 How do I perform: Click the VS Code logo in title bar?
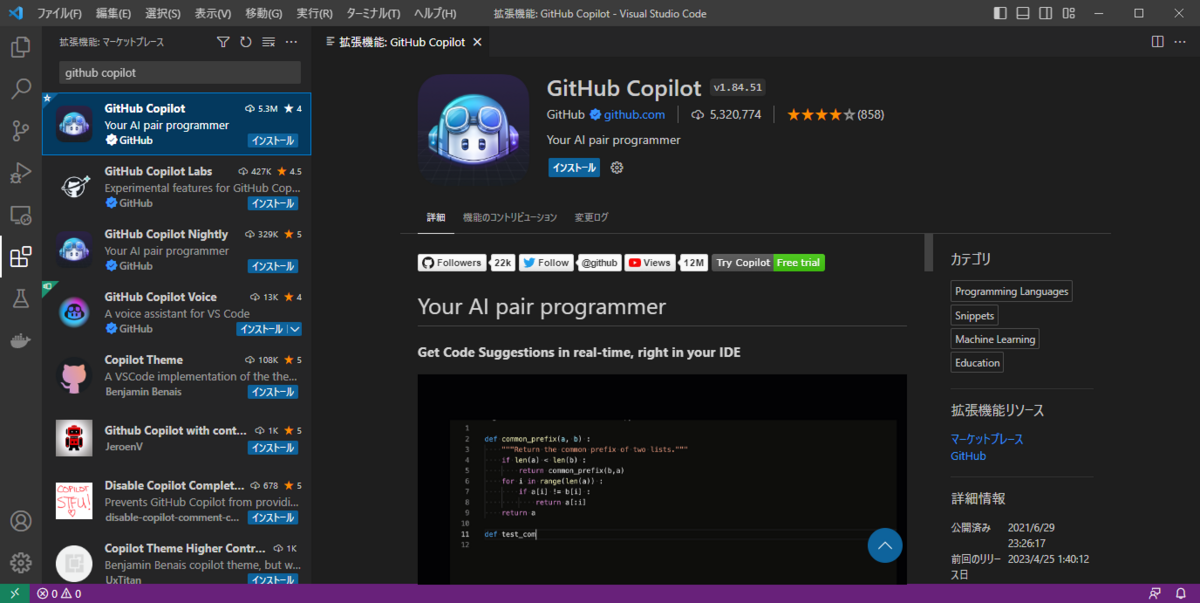point(15,13)
